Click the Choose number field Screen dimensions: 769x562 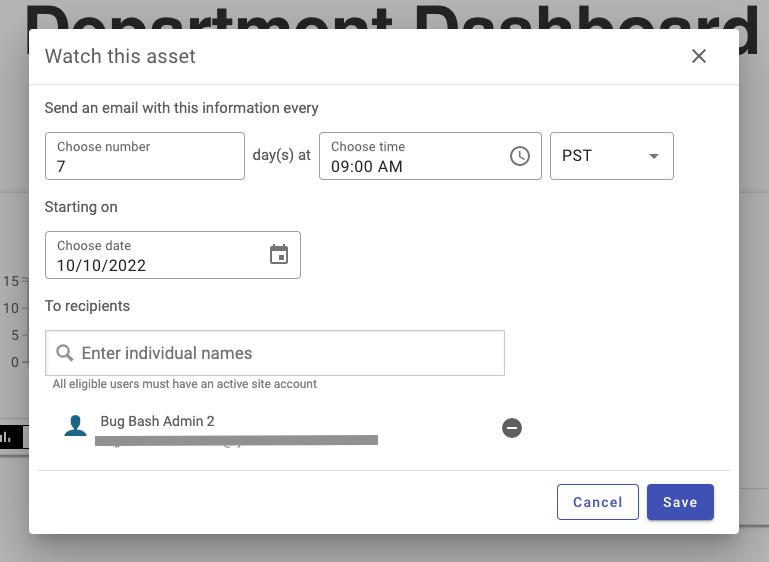click(x=145, y=156)
